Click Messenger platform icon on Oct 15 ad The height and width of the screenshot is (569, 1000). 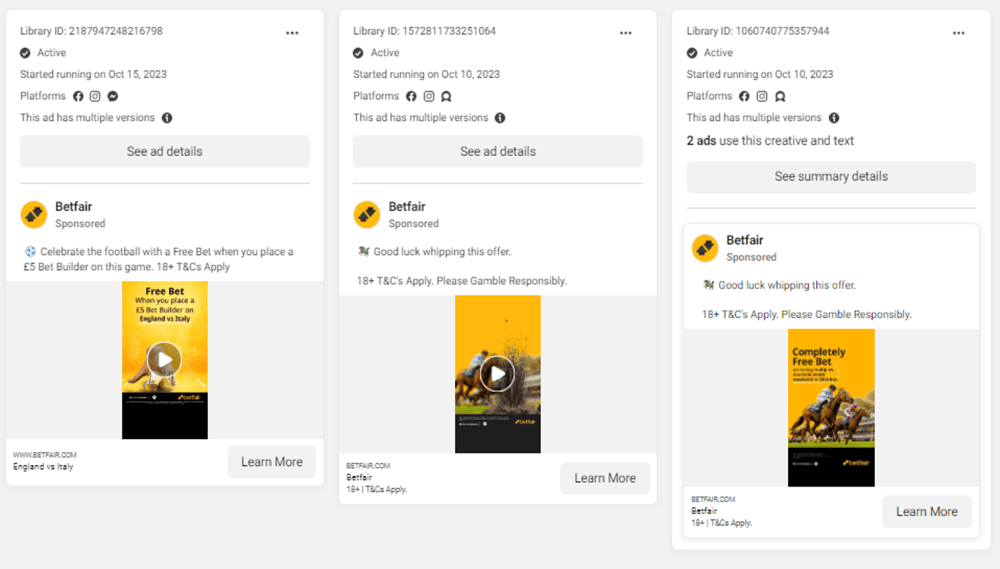tap(113, 96)
